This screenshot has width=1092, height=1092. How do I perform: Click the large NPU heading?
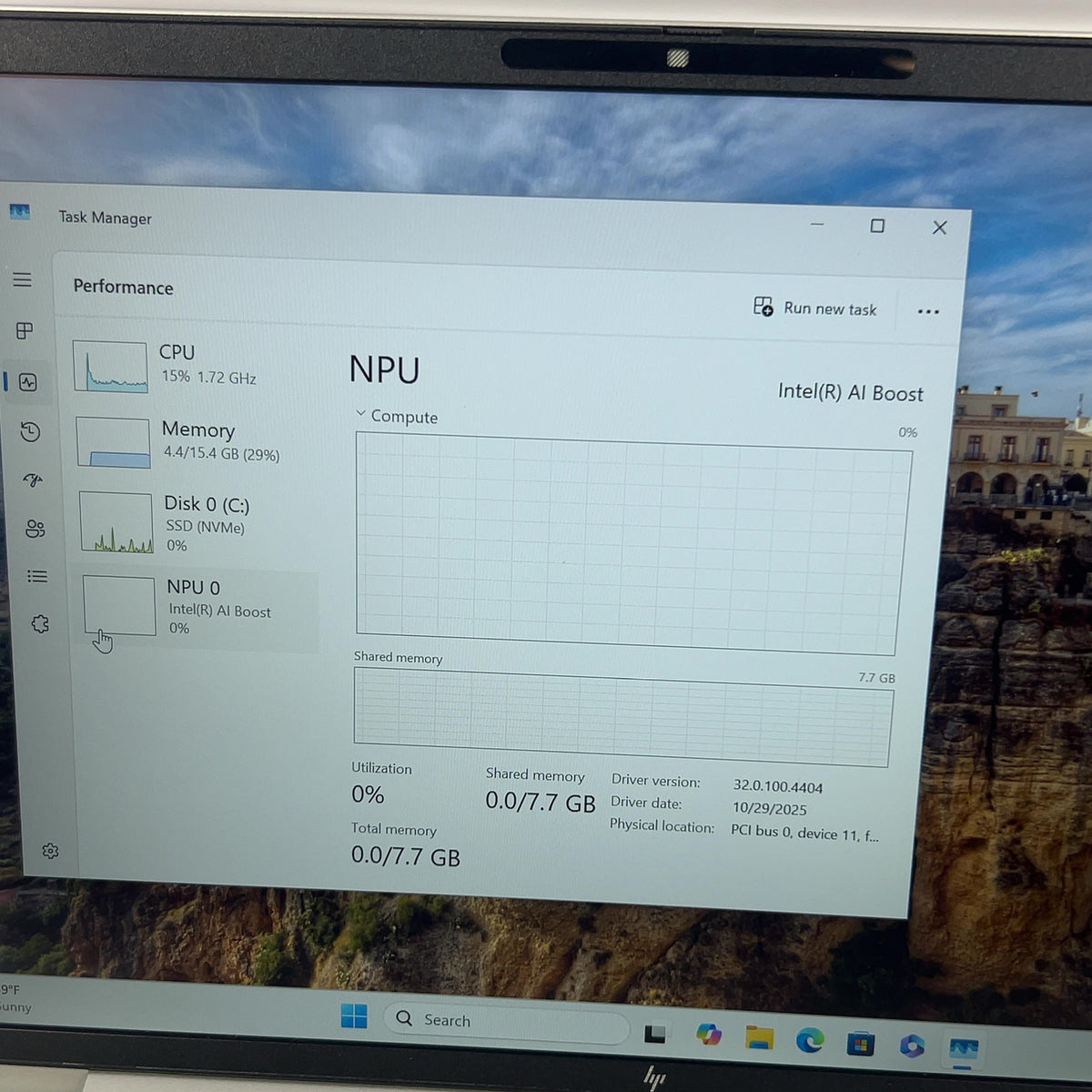click(x=384, y=370)
